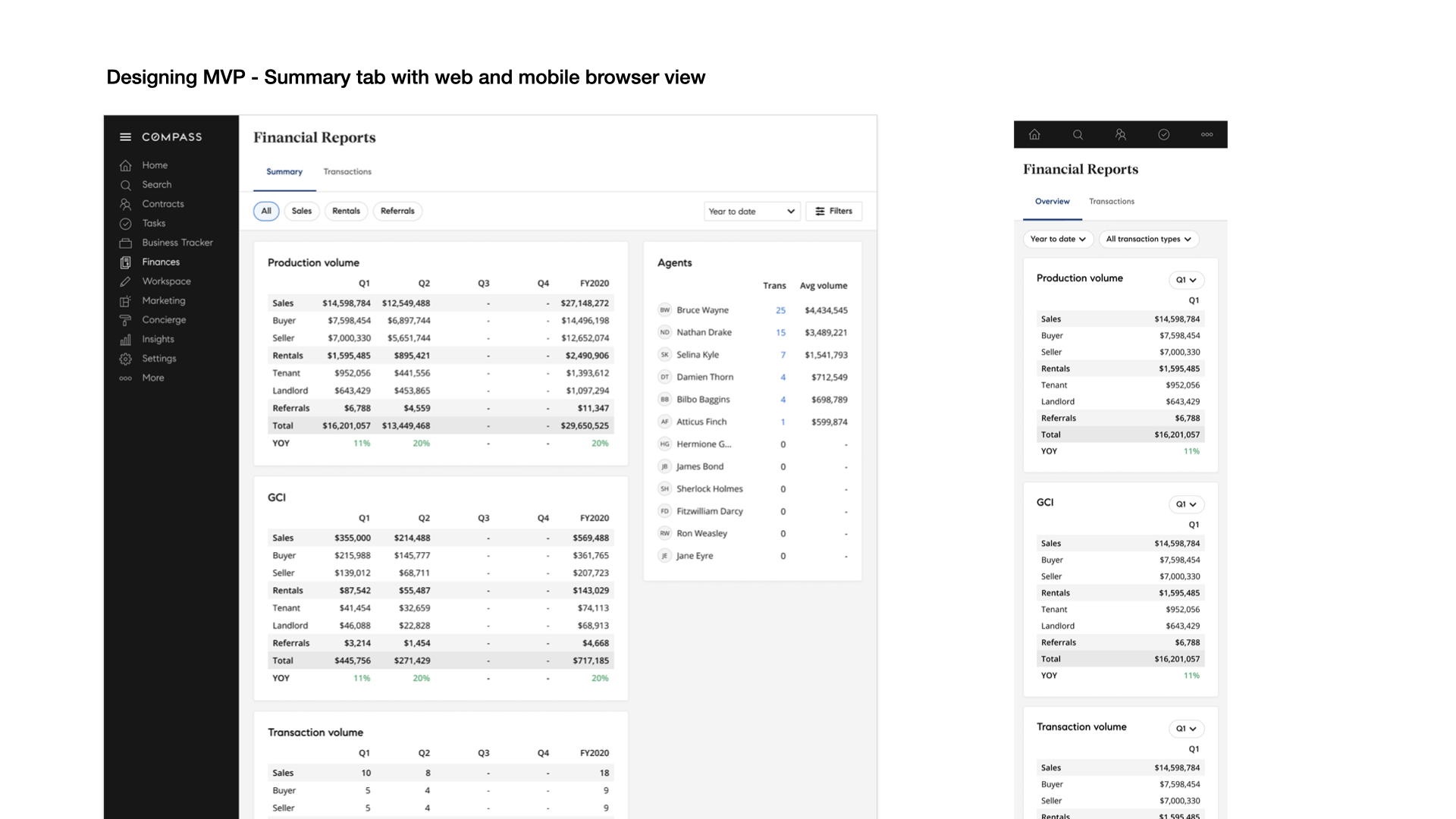Click the hamburger menu next to COMPASS logo
The width and height of the screenshot is (1456, 819).
(125, 137)
